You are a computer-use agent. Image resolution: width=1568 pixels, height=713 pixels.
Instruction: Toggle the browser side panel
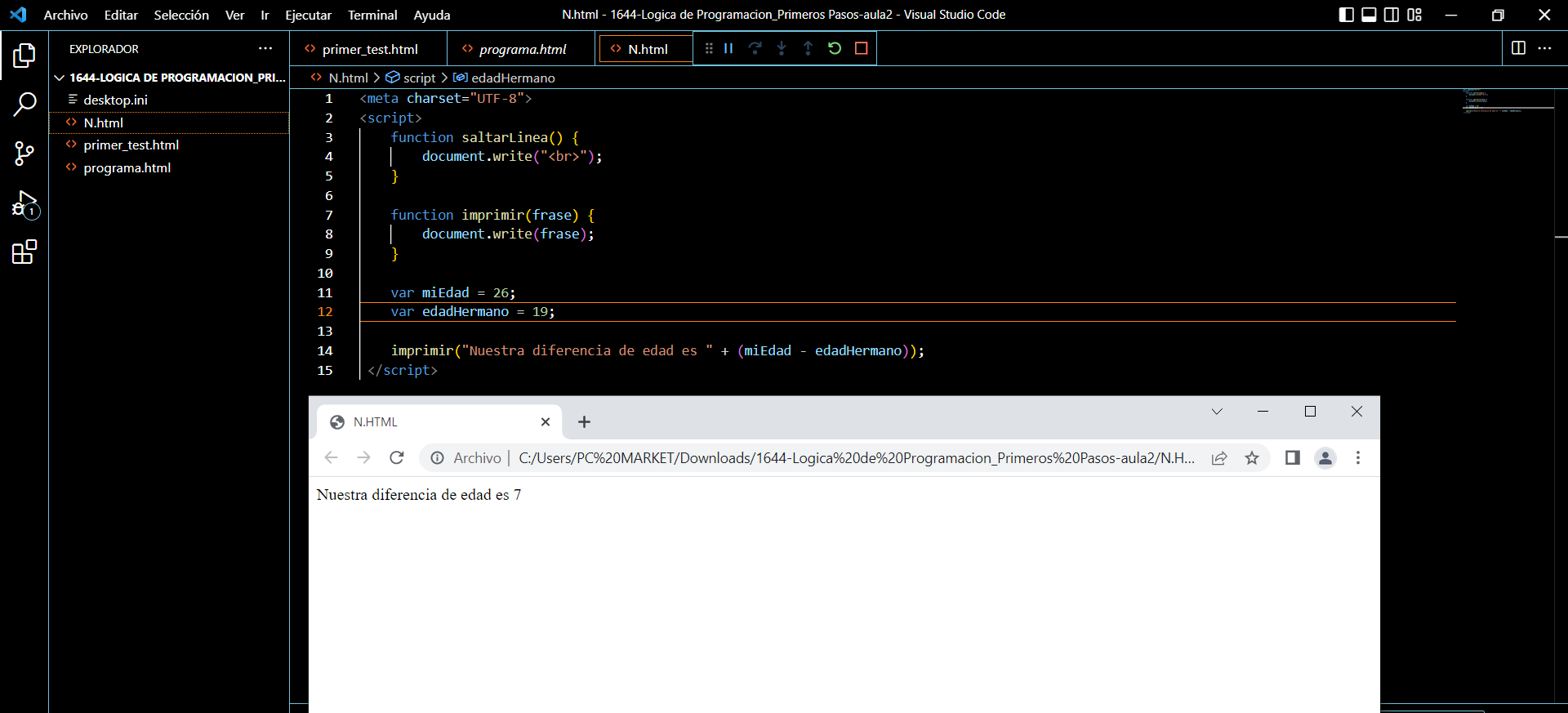(x=1292, y=457)
